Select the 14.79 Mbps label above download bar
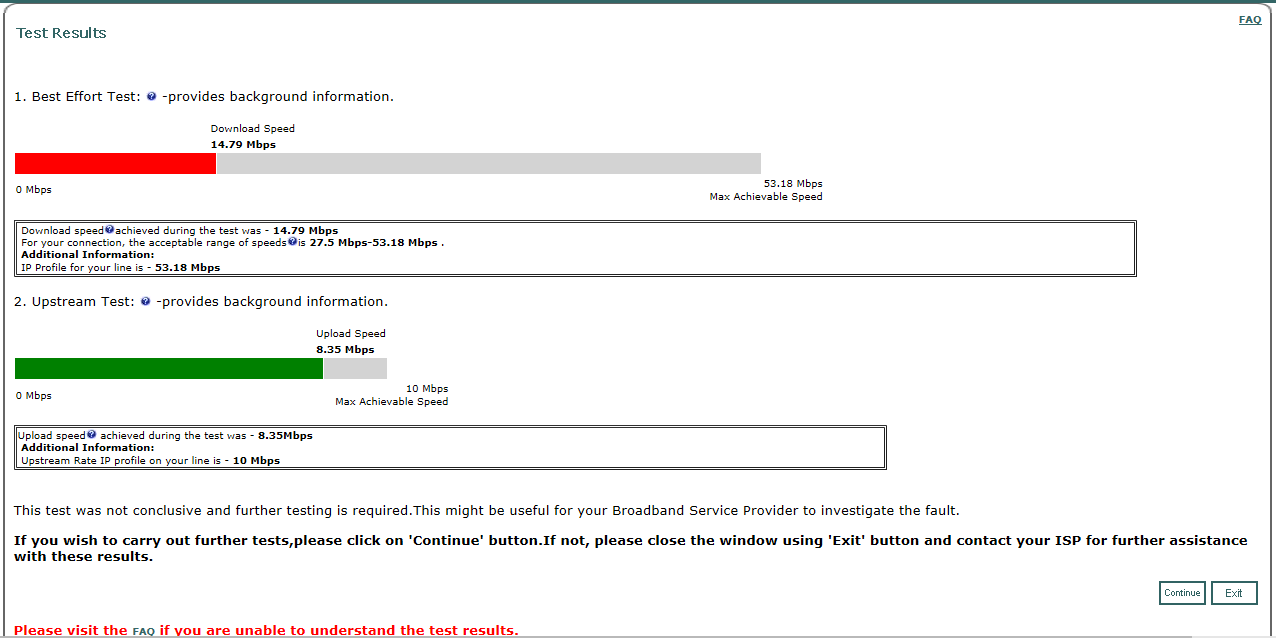 click(x=243, y=145)
